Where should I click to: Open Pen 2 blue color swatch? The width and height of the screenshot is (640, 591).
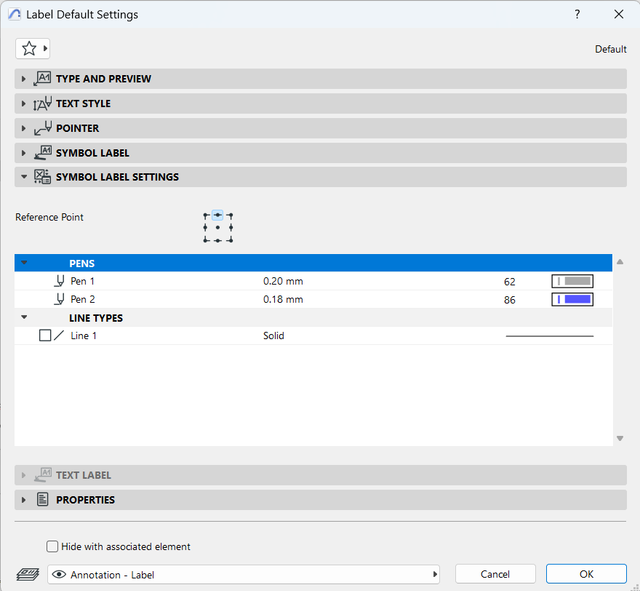572,299
